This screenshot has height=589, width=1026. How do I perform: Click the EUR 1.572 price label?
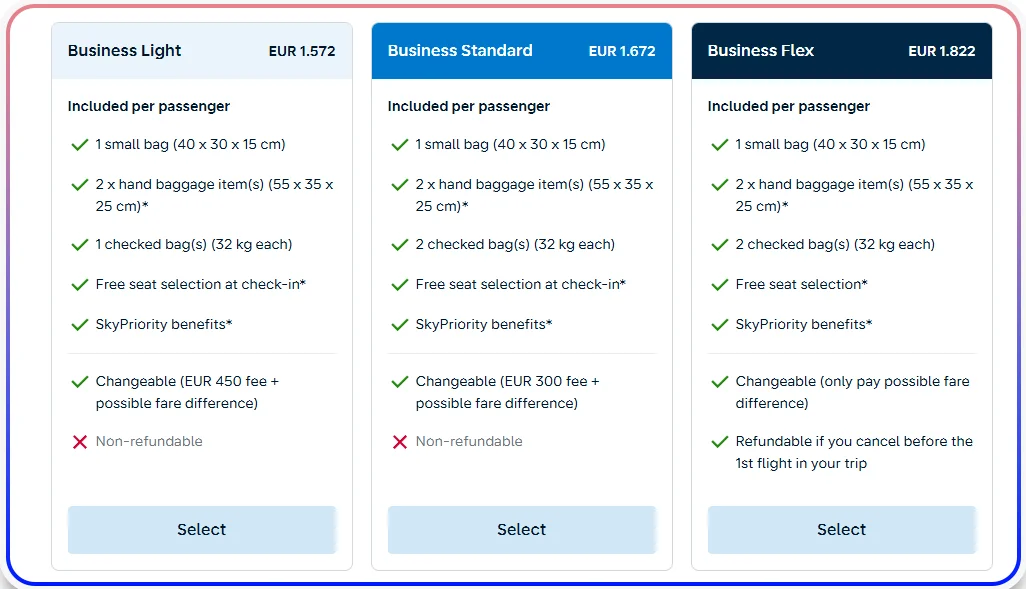(302, 50)
